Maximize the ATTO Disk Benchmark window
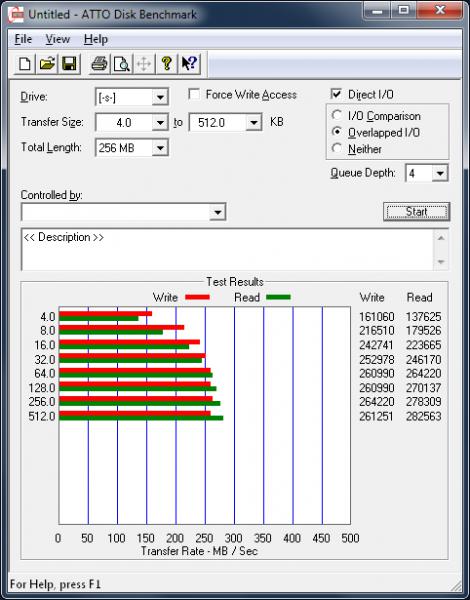 coord(403,11)
